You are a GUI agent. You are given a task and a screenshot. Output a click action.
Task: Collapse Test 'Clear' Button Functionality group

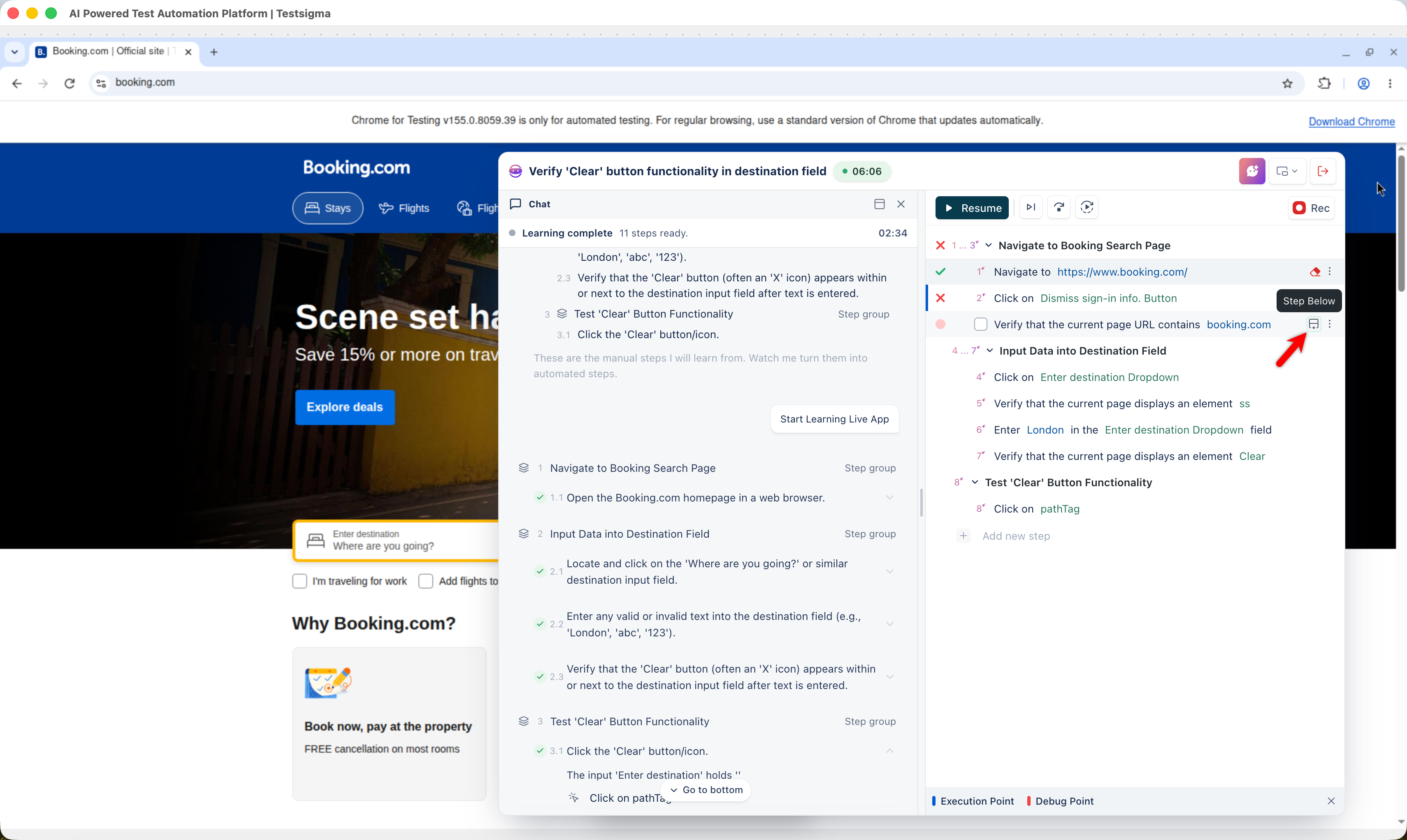[975, 482]
